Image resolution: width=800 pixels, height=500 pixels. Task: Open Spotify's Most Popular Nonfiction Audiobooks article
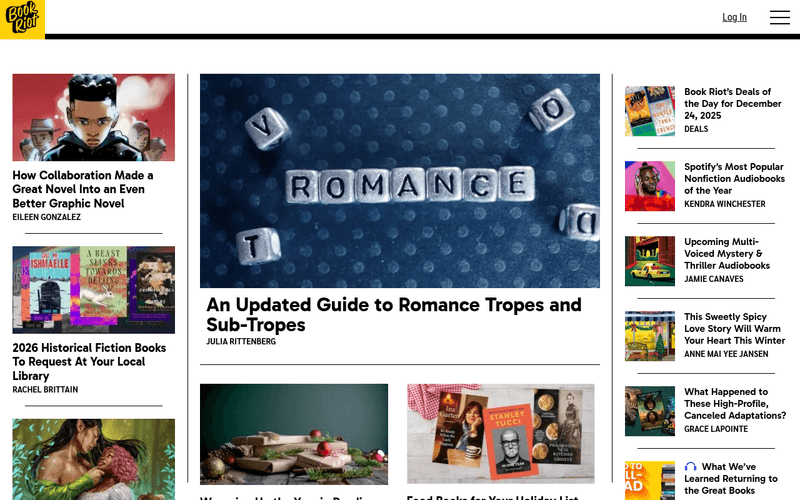pos(734,179)
